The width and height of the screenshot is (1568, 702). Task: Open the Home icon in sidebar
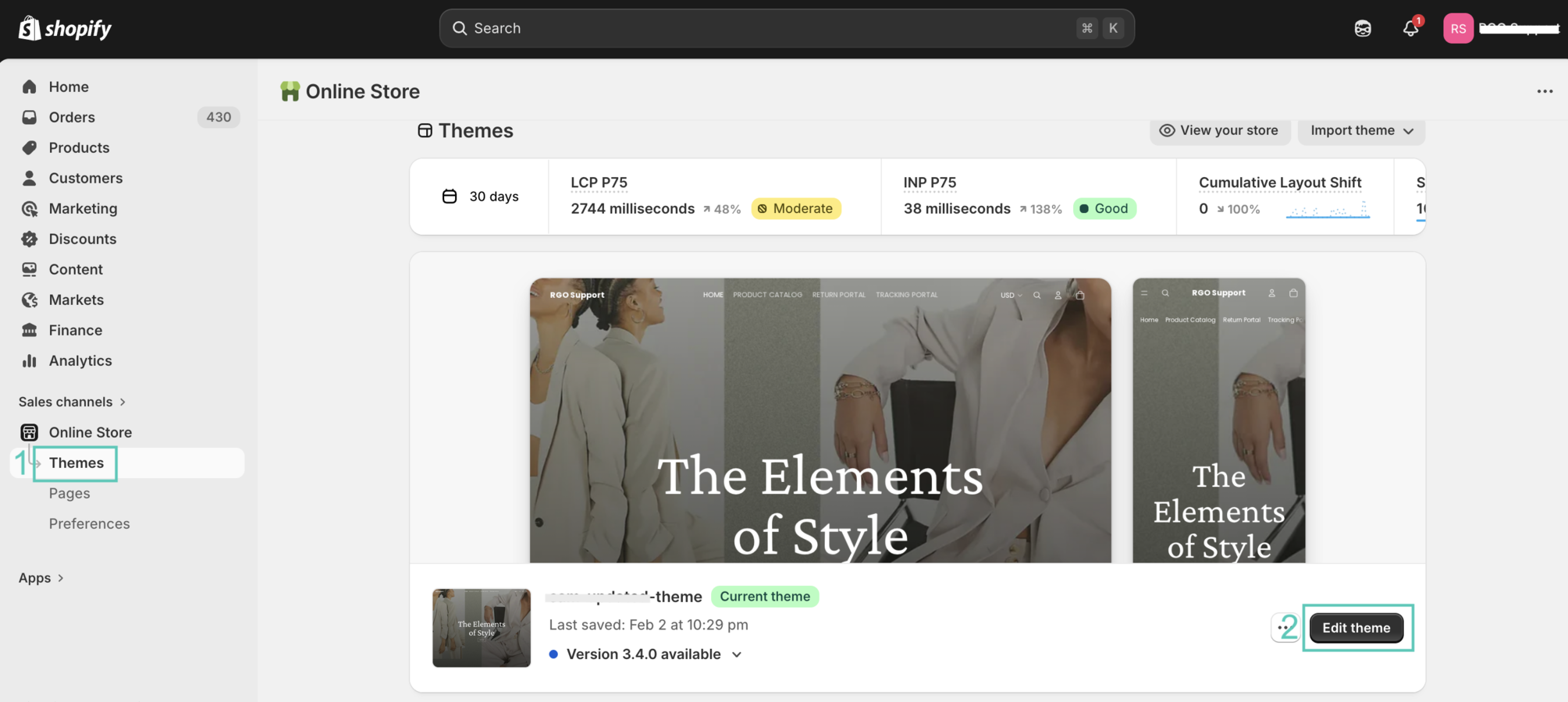[30, 87]
